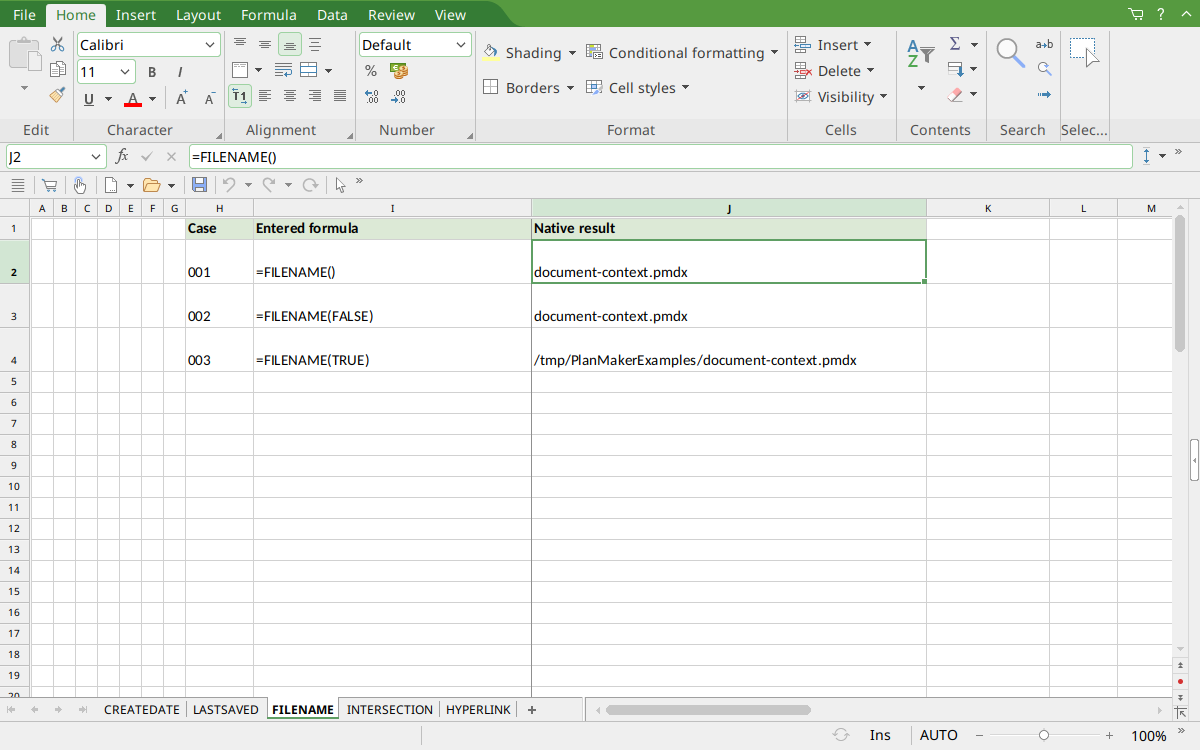Viewport: 1200px width, 750px height.
Task: Open the Default number format dropdown
Action: click(x=461, y=45)
